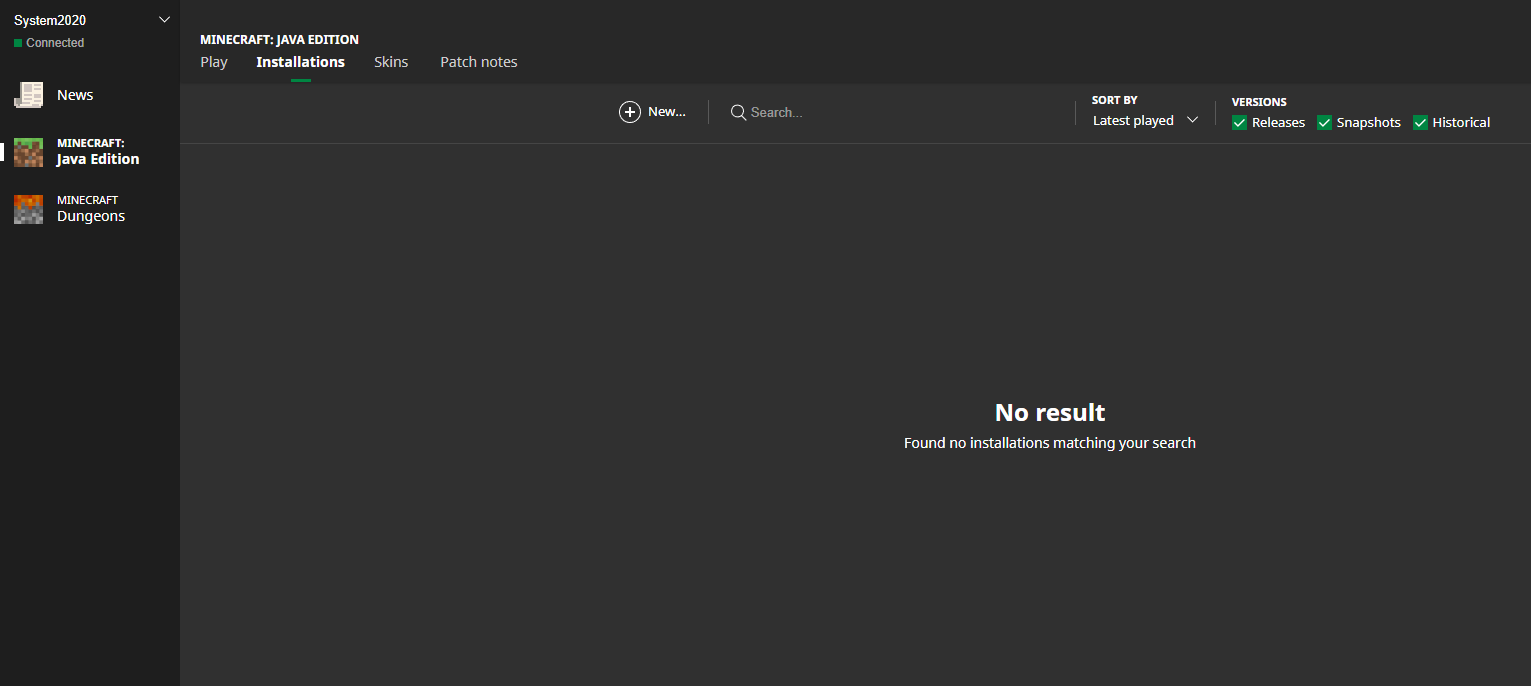Click the New... installation button
This screenshot has height=686, width=1531.
653,112
